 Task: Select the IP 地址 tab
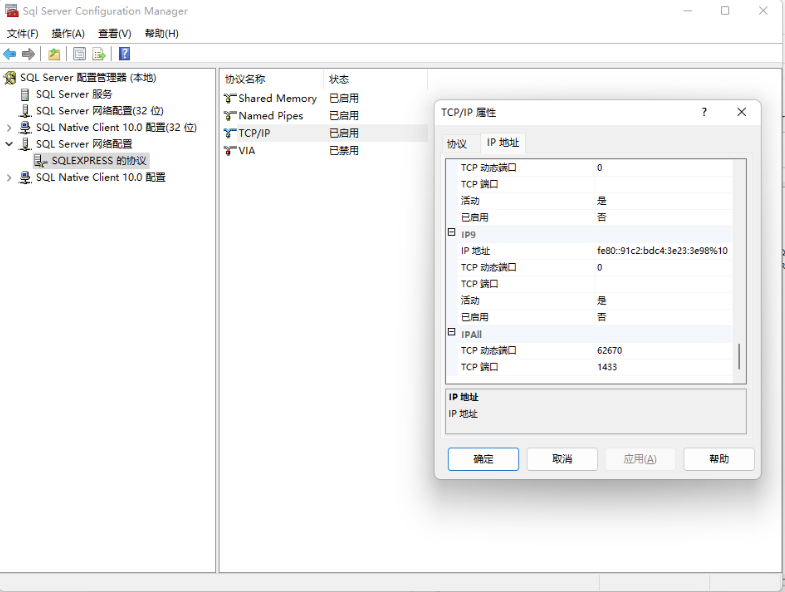pyautogui.click(x=503, y=143)
